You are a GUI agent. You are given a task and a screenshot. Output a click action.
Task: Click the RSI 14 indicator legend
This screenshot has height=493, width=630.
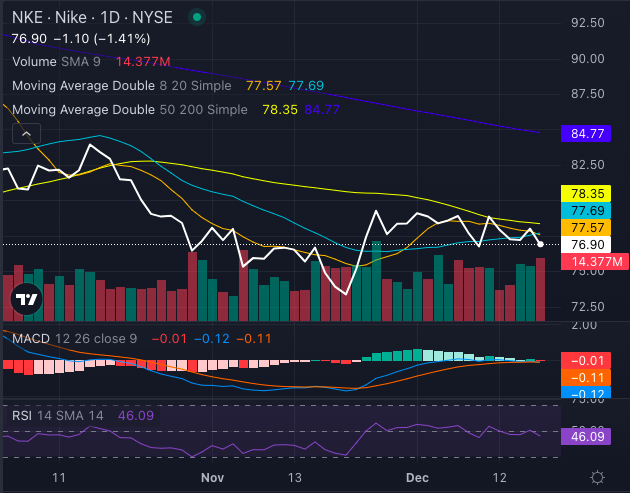(x=55, y=414)
